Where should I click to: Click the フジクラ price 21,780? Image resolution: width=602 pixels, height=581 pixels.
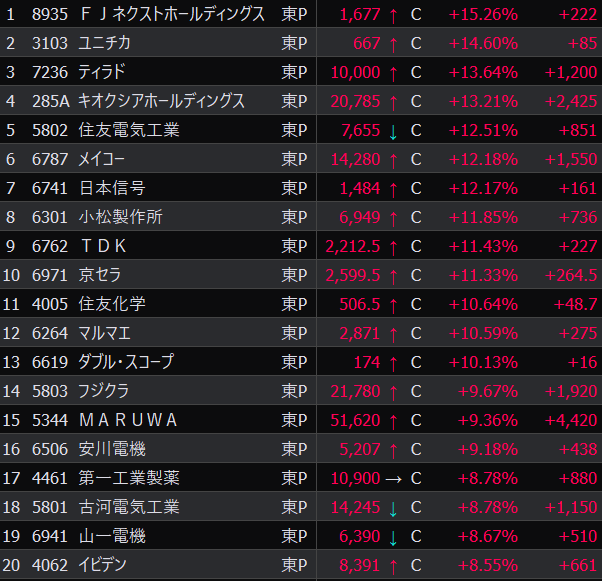(354, 392)
